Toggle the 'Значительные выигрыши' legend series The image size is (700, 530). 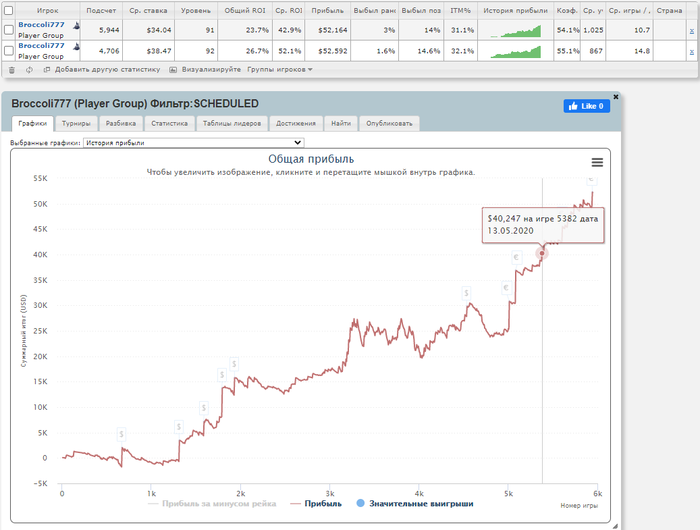(x=415, y=504)
